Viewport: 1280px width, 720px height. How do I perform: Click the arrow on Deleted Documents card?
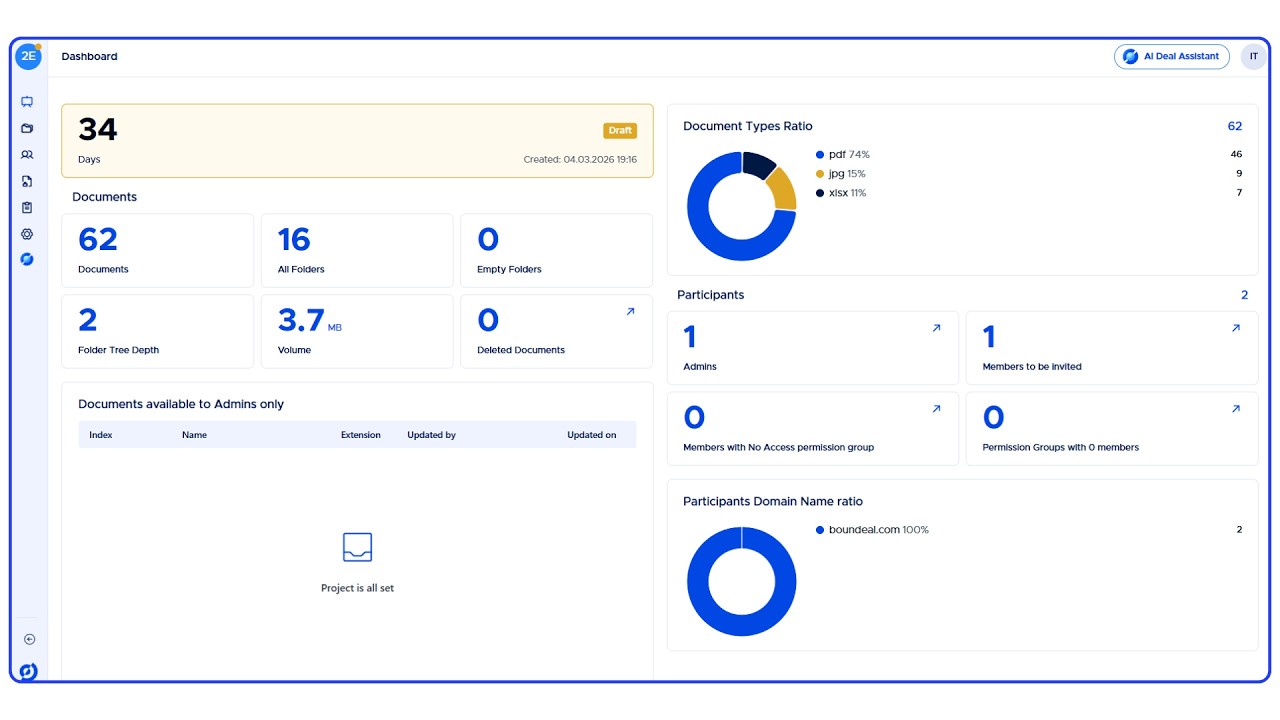click(630, 312)
